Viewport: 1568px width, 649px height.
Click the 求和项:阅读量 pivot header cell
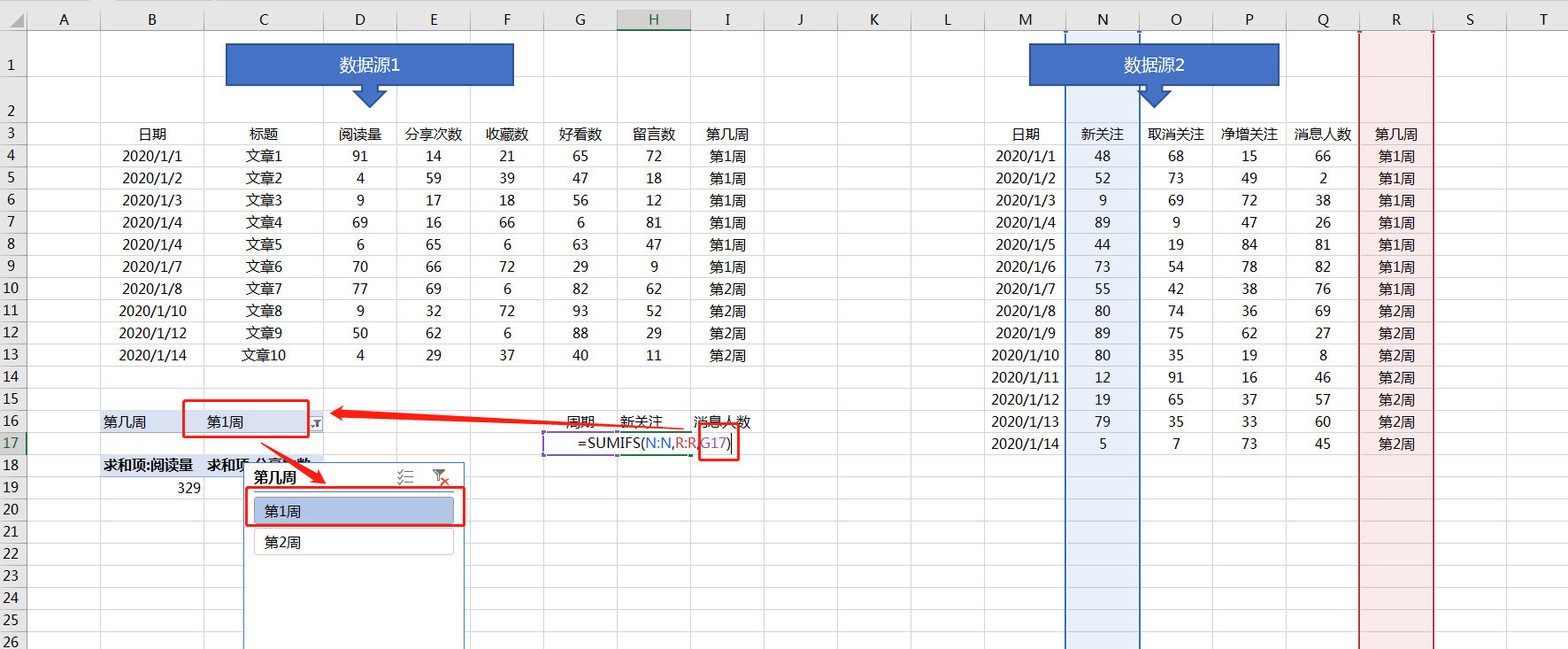tap(149, 465)
